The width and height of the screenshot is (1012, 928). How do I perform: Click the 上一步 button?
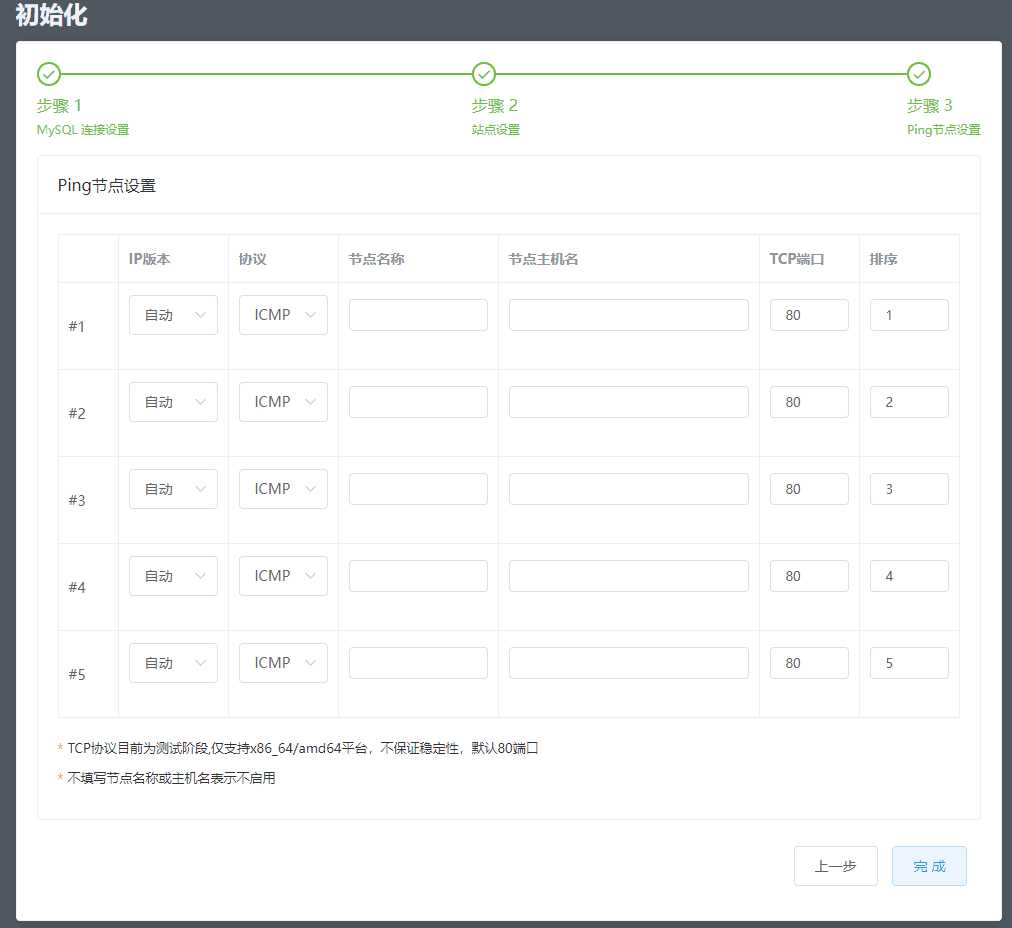tap(835, 866)
